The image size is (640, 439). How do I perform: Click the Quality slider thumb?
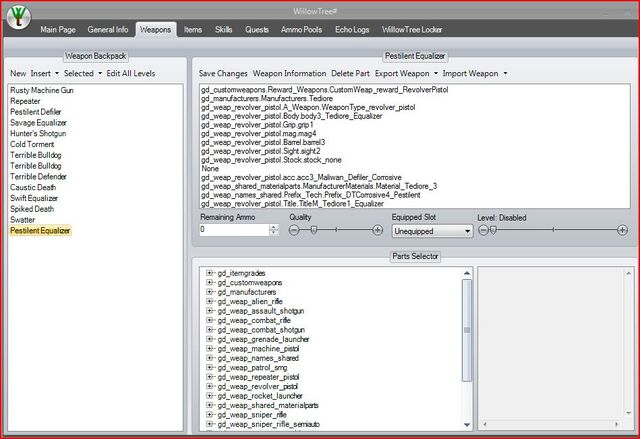point(313,231)
